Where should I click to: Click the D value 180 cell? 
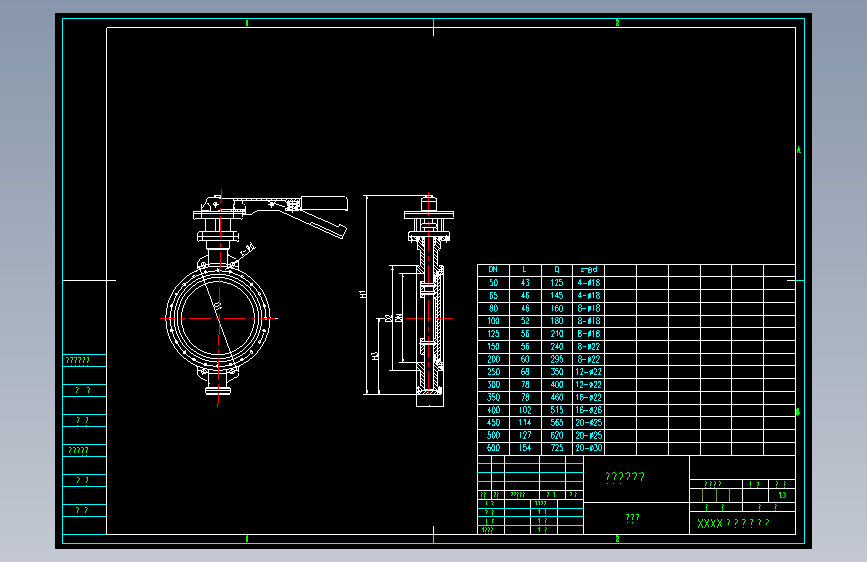[x=557, y=321]
